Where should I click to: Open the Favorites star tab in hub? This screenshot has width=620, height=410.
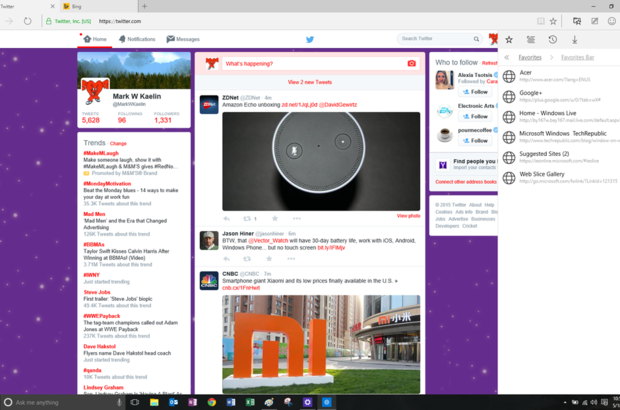pyautogui.click(x=510, y=40)
